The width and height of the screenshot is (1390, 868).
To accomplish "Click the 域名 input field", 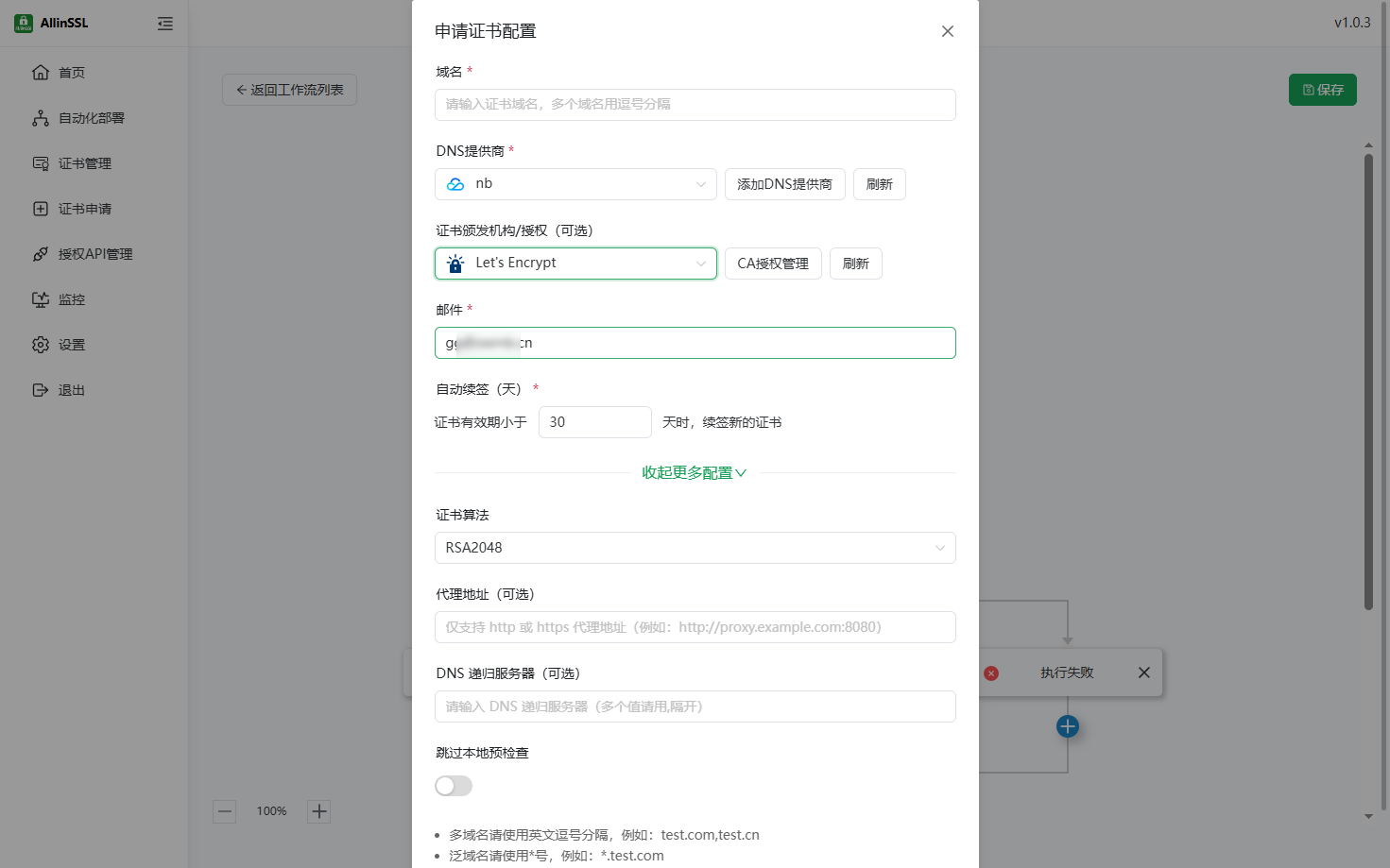I will pyautogui.click(x=695, y=105).
